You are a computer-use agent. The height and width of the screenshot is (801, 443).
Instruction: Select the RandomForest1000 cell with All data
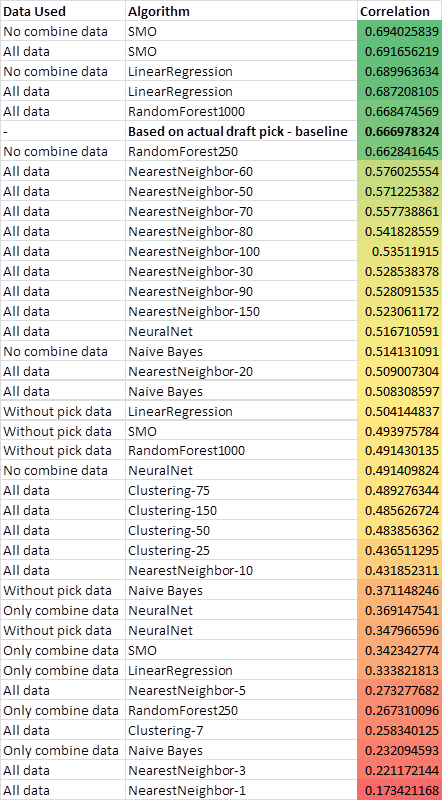tap(241, 111)
